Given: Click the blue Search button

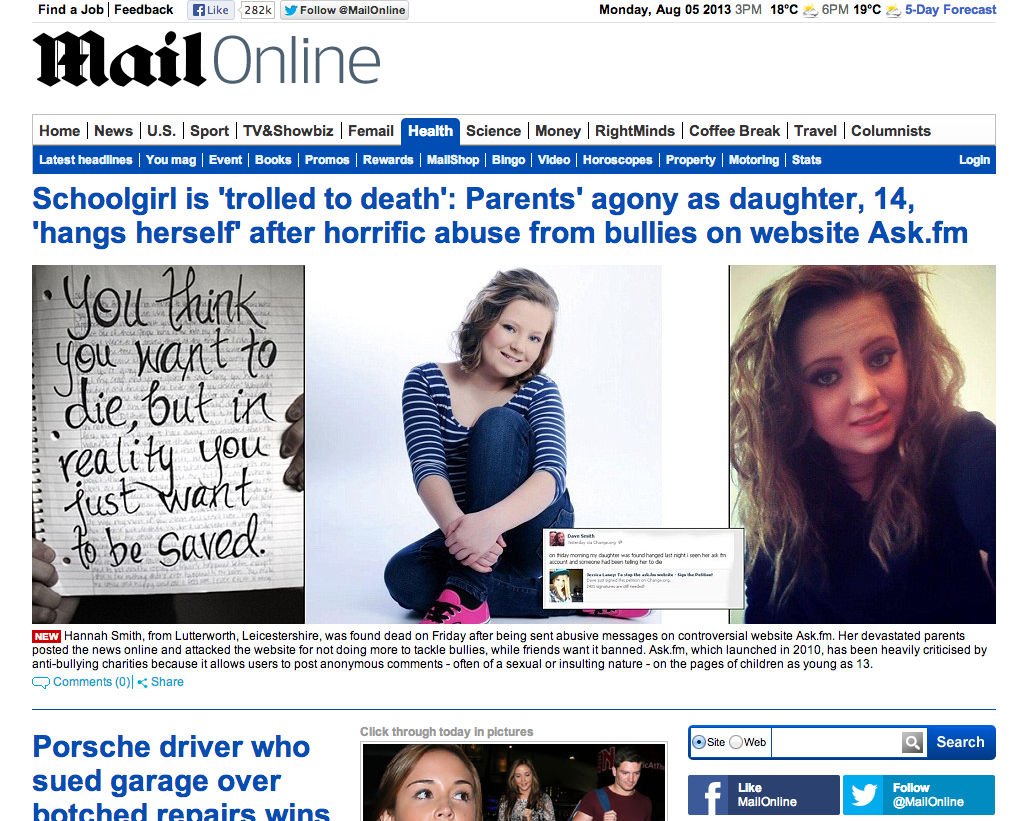Looking at the screenshot, I should (x=960, y=742).
